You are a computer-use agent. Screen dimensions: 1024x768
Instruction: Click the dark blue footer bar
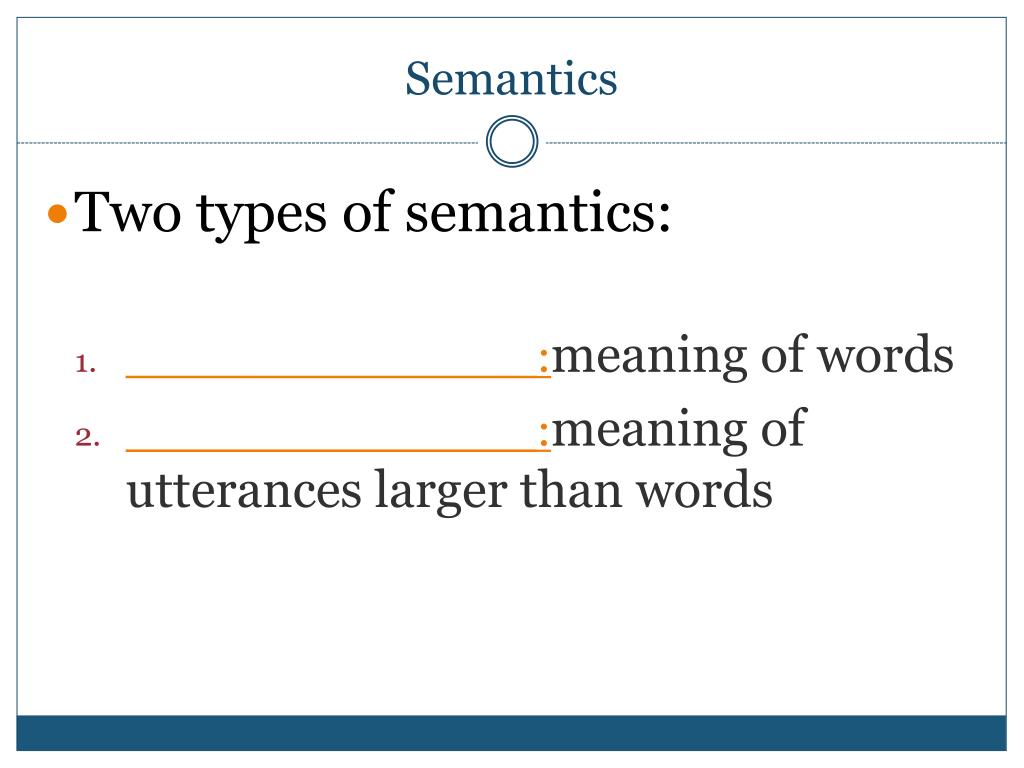511,733
